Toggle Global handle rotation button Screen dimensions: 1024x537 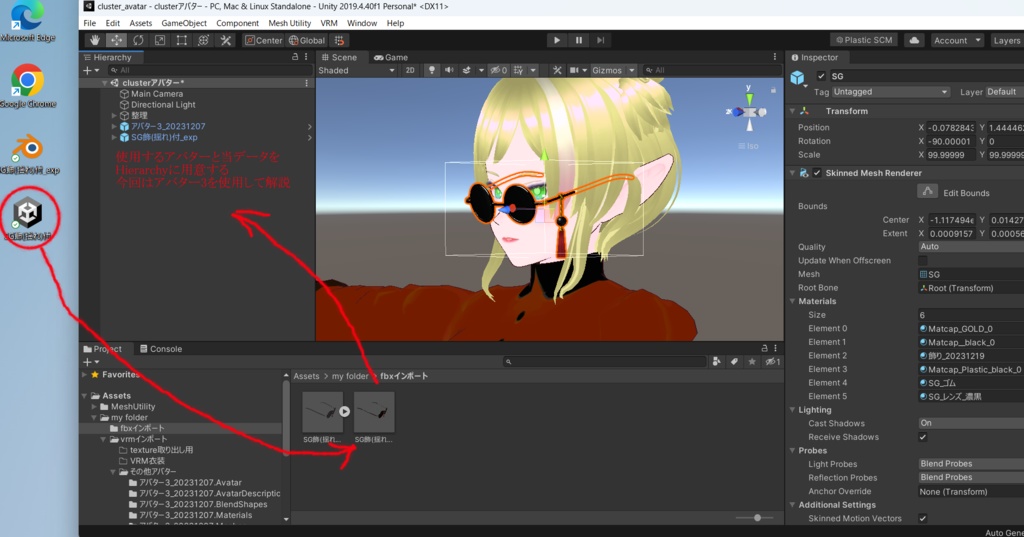pos(307,41)
